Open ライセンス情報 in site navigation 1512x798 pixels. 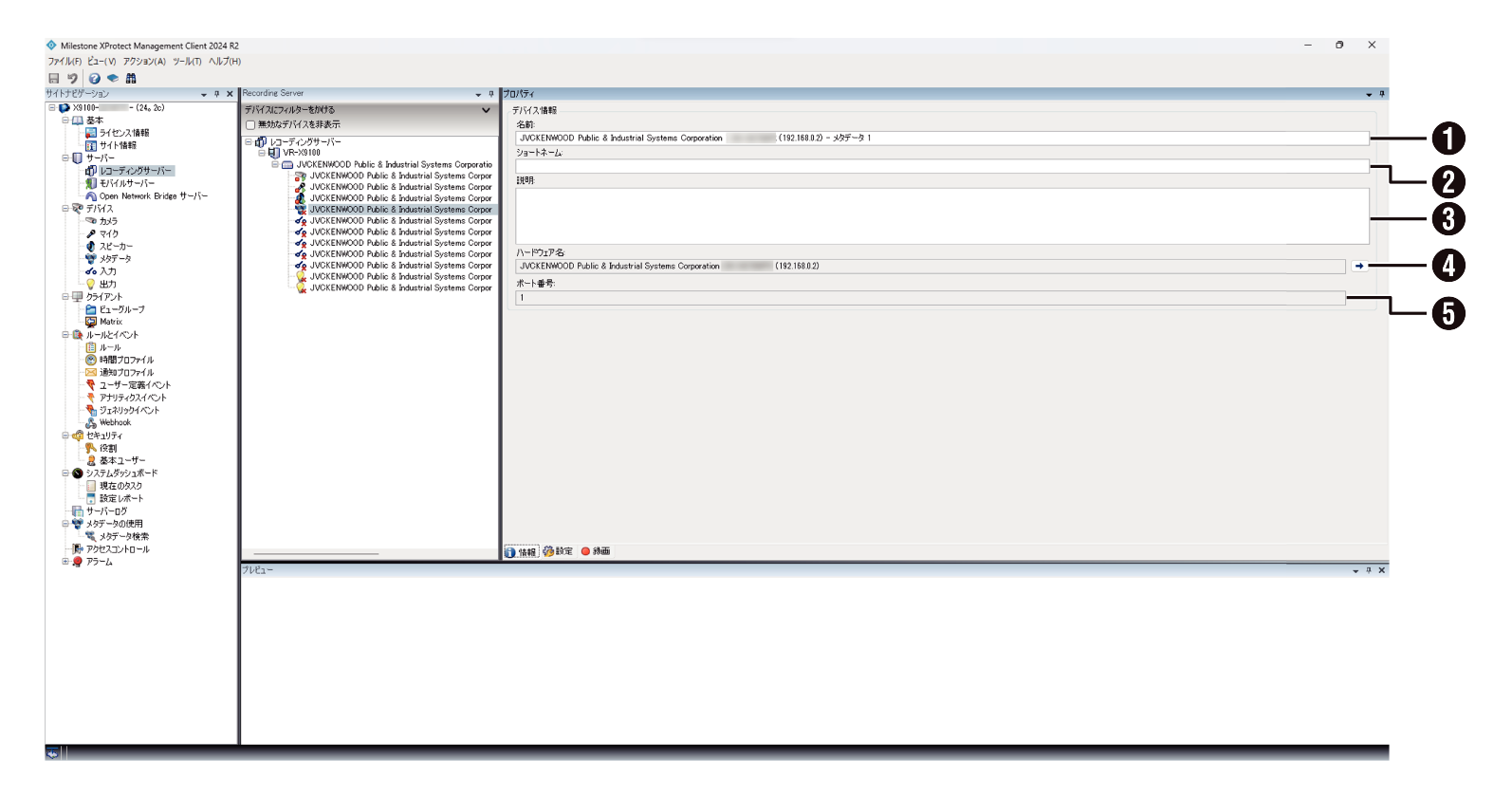click(x=124, y=133)
